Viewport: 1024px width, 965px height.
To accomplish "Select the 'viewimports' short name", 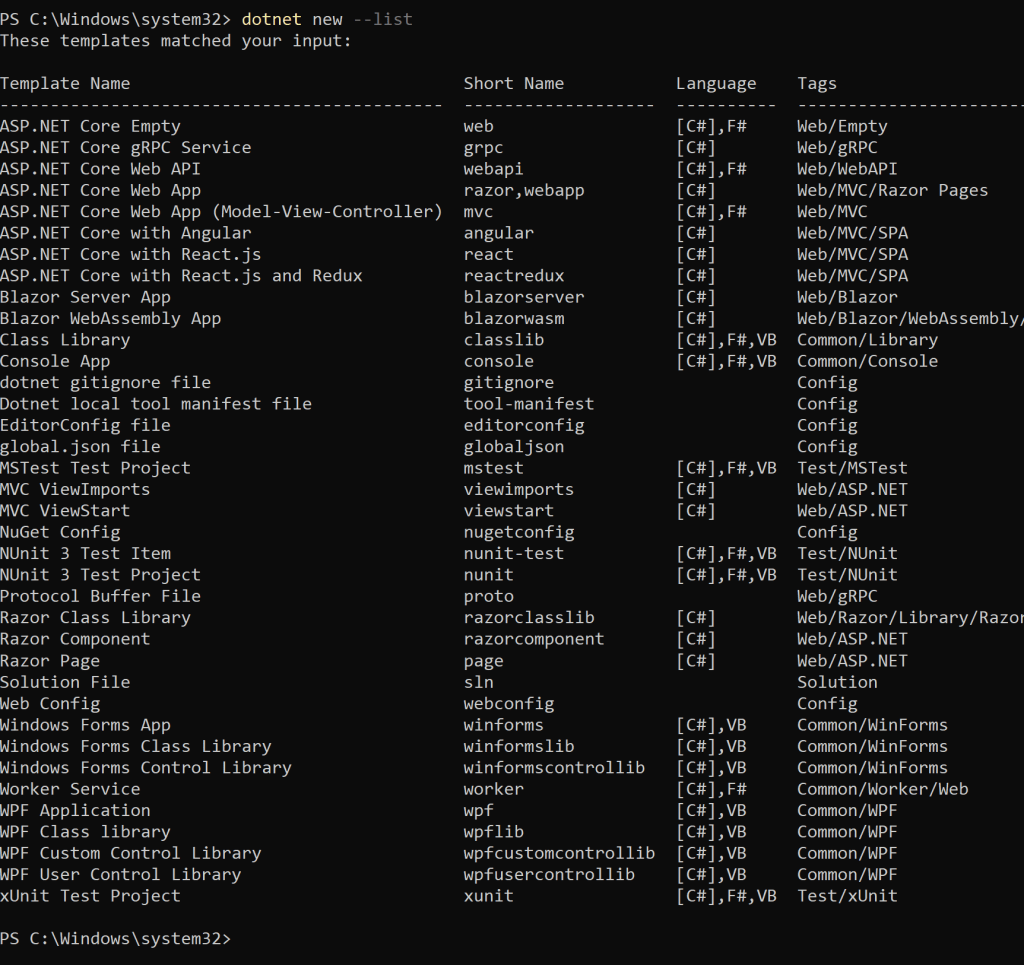I will pyautogui.click(x=519, y=490).
